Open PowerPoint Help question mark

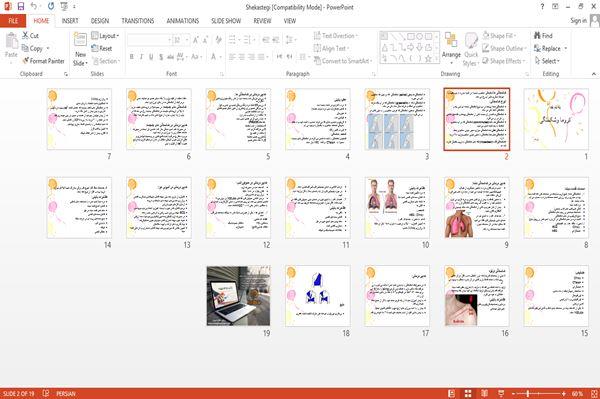click(x=542, y=7)
